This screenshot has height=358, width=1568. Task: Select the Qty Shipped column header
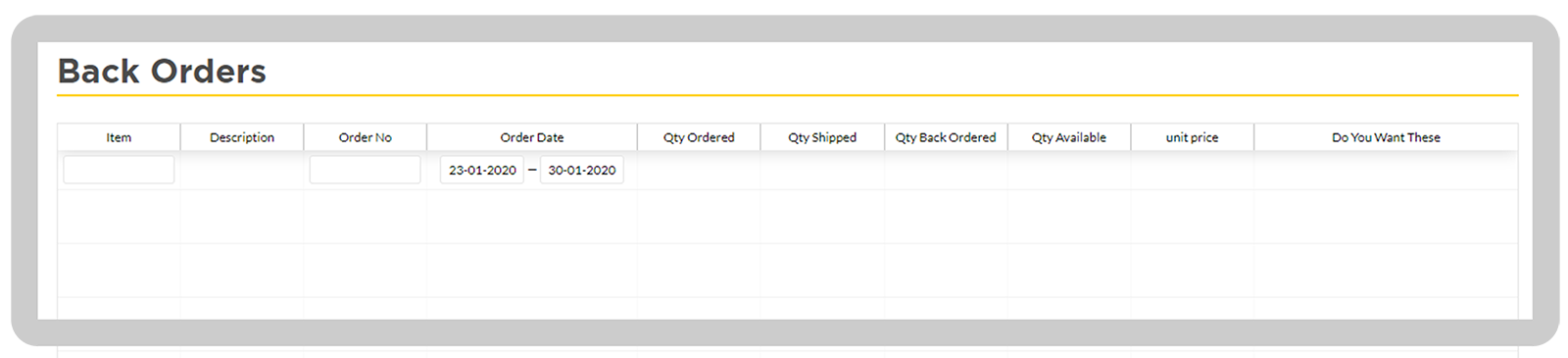(x=822, y=137)
